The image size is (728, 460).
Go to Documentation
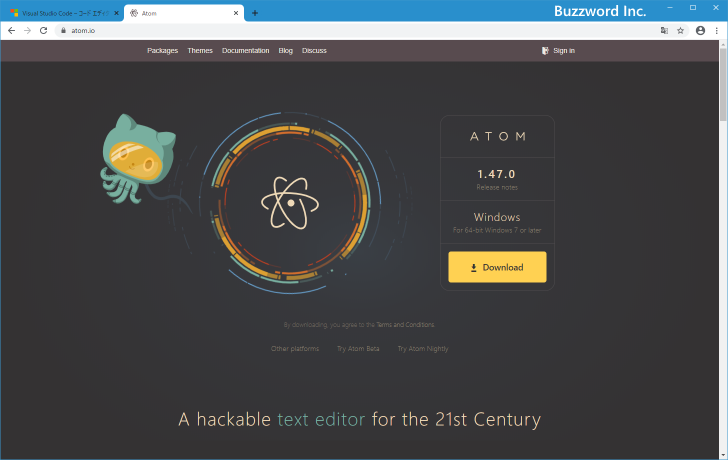[246, 51]
